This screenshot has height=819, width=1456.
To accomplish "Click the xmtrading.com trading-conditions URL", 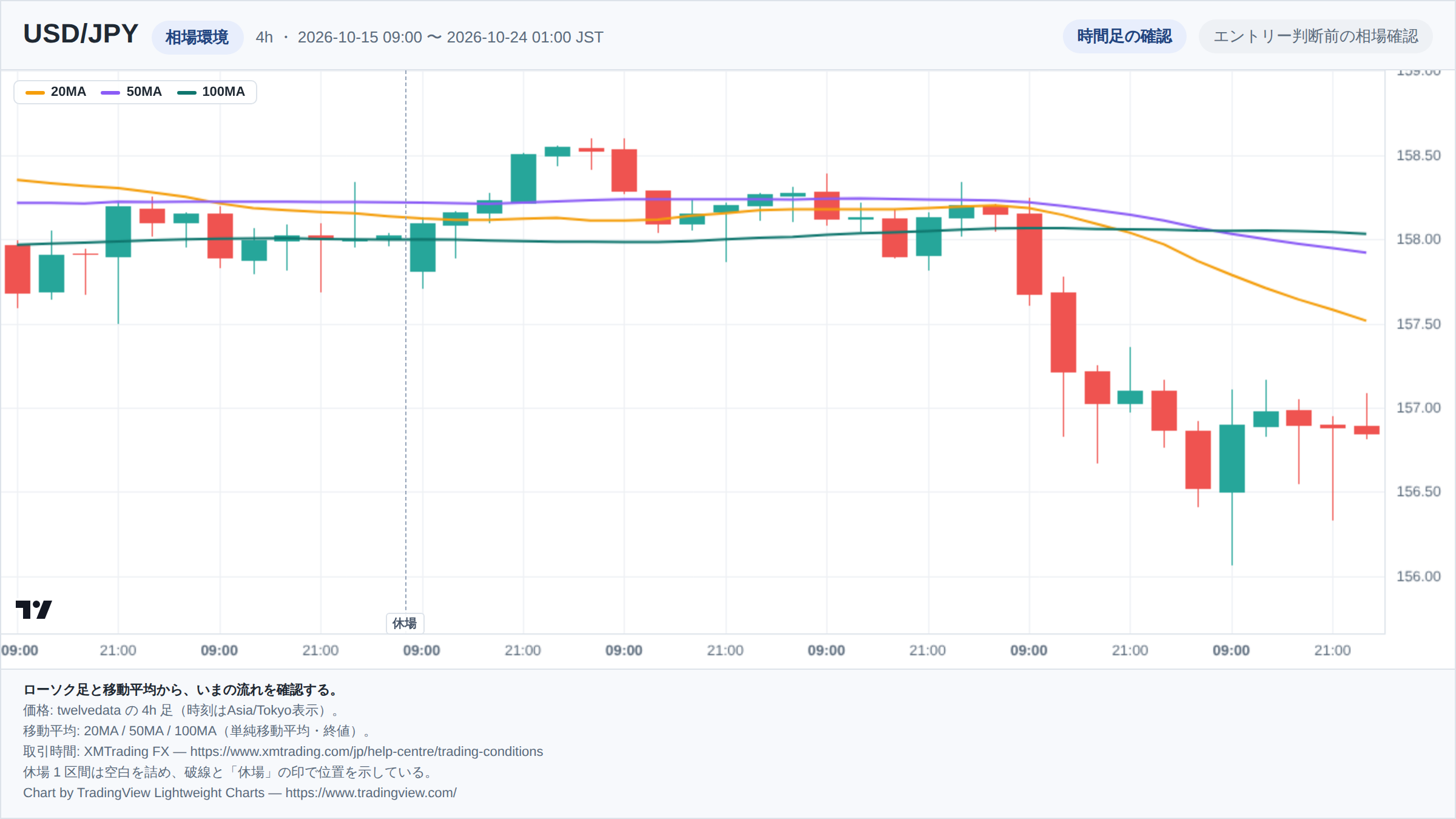I will tap(366, 752).
